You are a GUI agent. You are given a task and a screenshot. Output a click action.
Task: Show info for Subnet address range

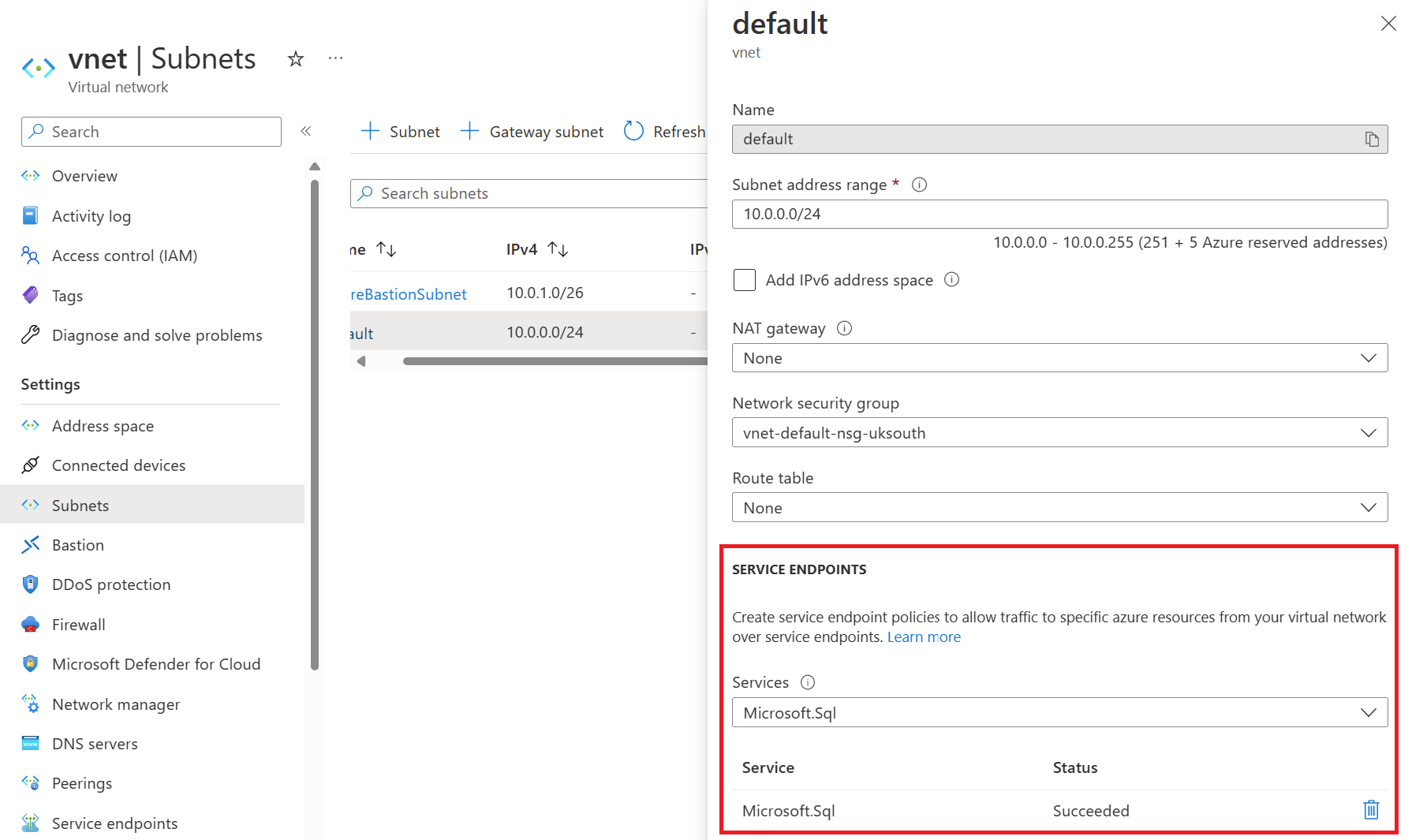click(919, 185)
